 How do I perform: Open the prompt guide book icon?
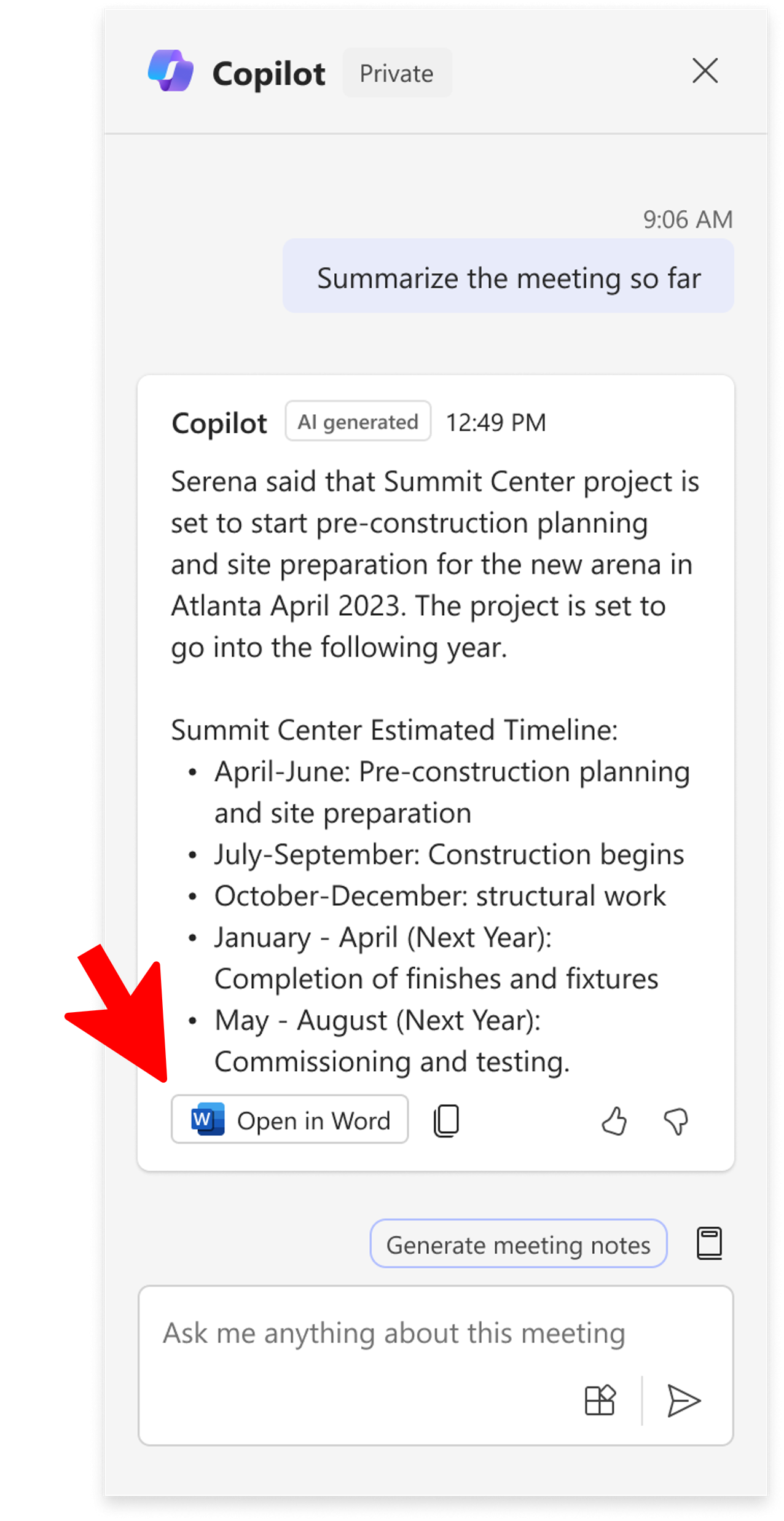(710, 1243)
